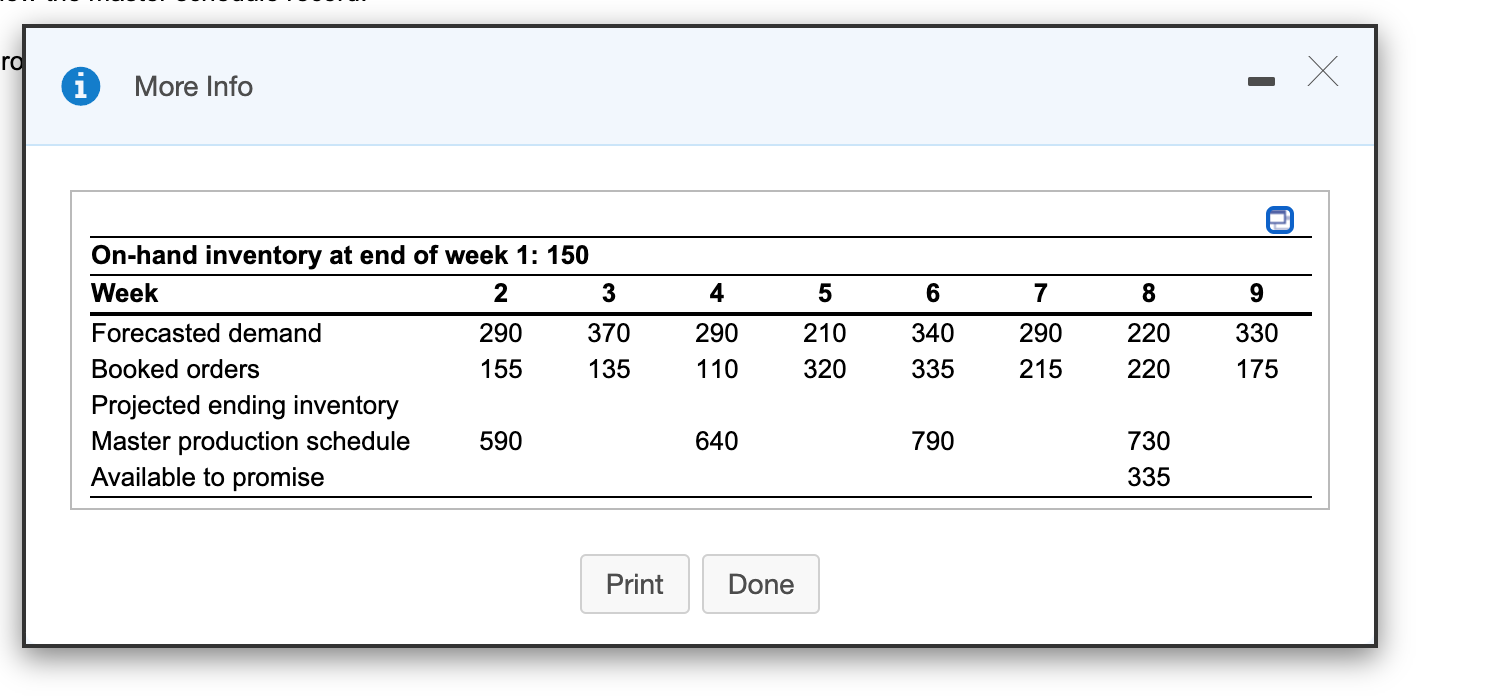1500x698 pixels.
Task: Click forecasted demand of 370 in week 3
Action: pos(608,333)
